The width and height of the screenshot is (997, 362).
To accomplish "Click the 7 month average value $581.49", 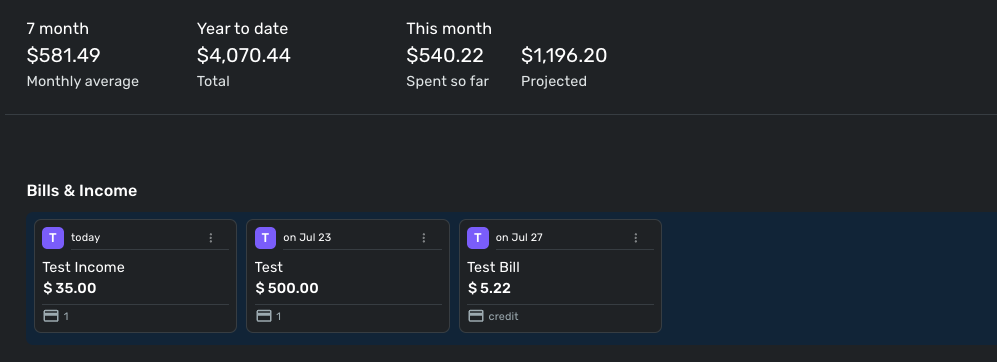I will (x=64, y=55).
